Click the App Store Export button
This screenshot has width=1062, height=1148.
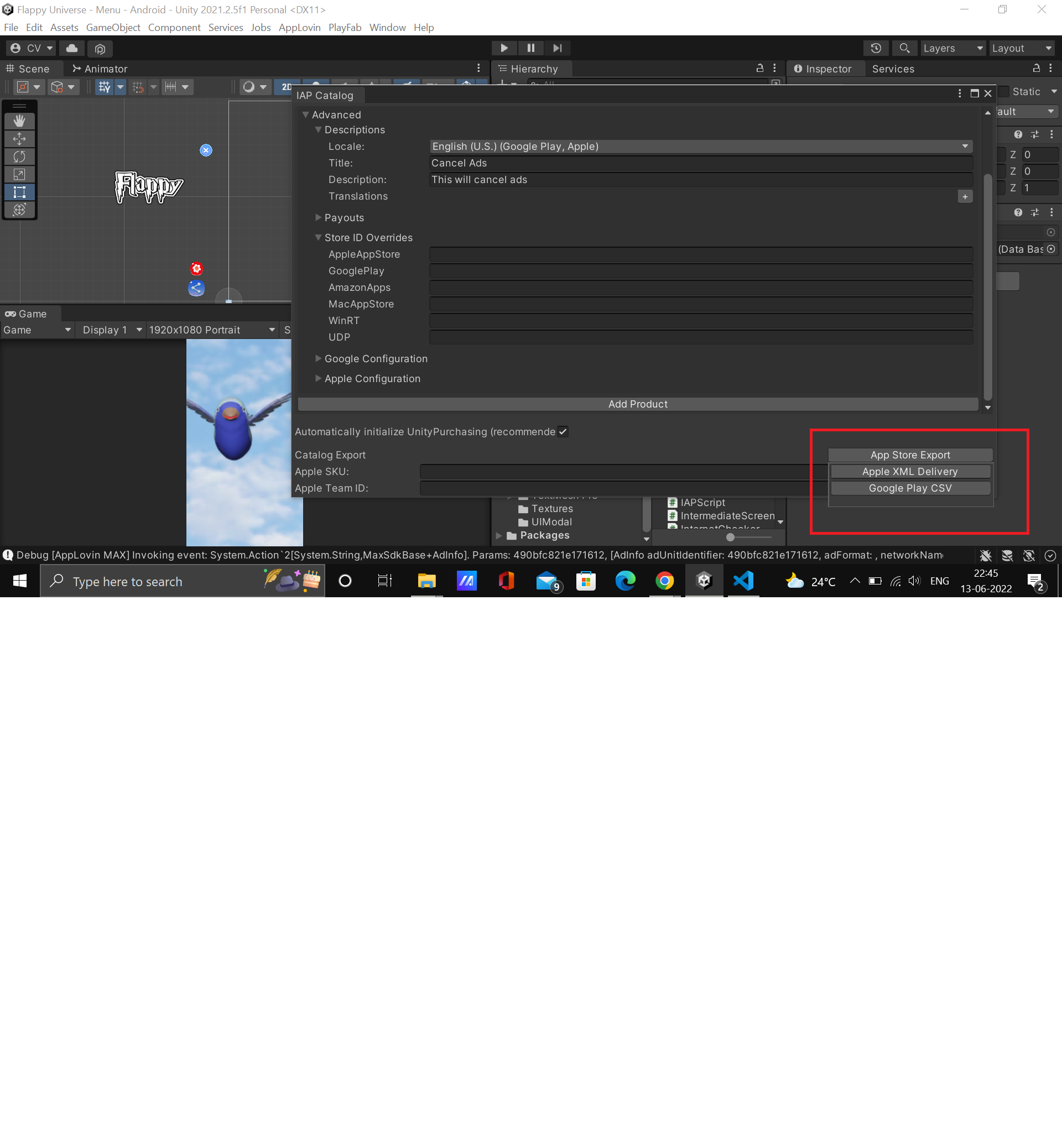coord(910,455)
